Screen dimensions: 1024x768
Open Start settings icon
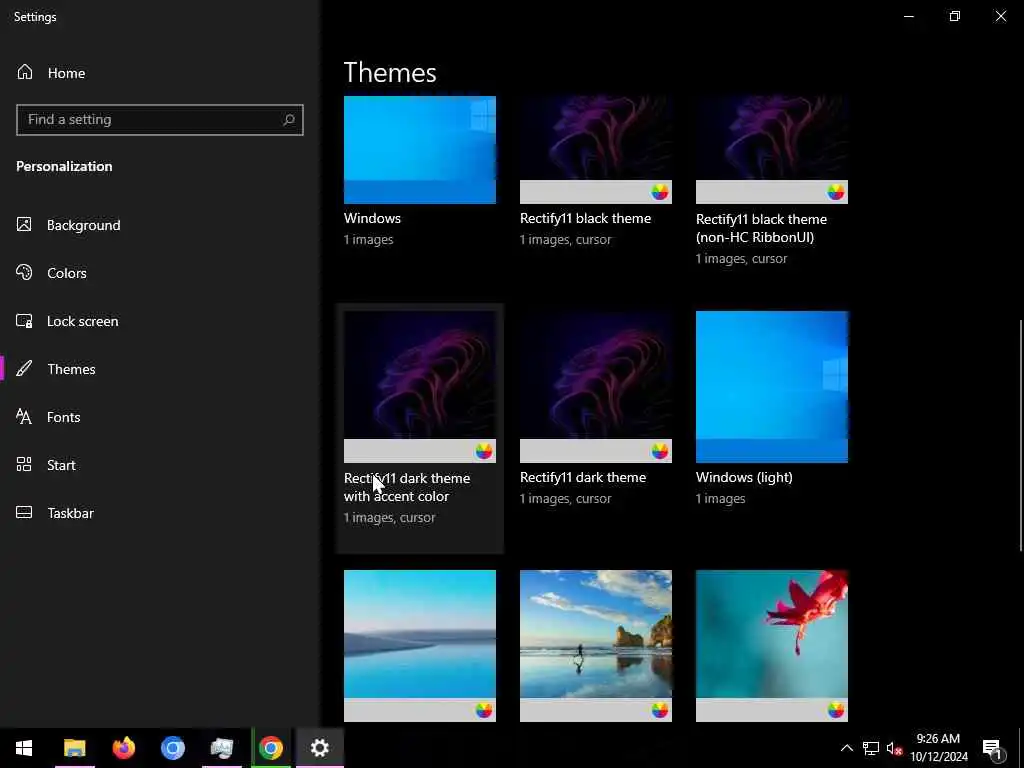point(24,465)
